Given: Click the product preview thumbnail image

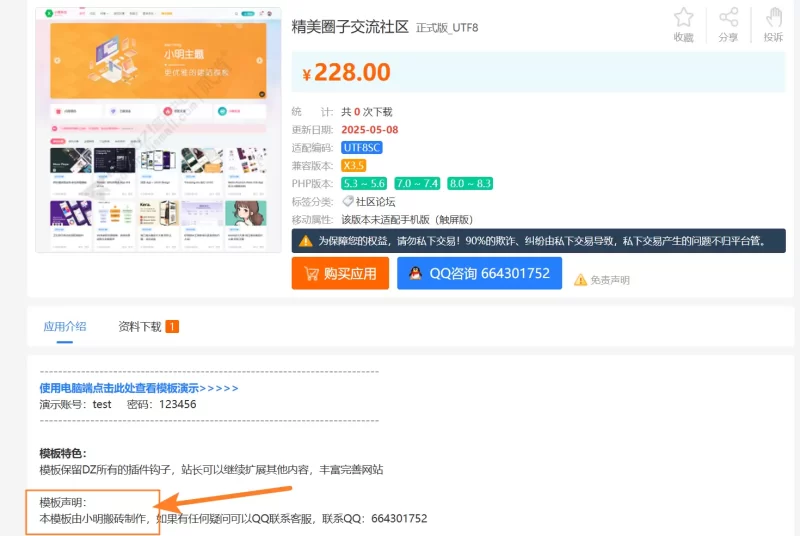Looking at the screenshot, I should click(x=158, y=130).
